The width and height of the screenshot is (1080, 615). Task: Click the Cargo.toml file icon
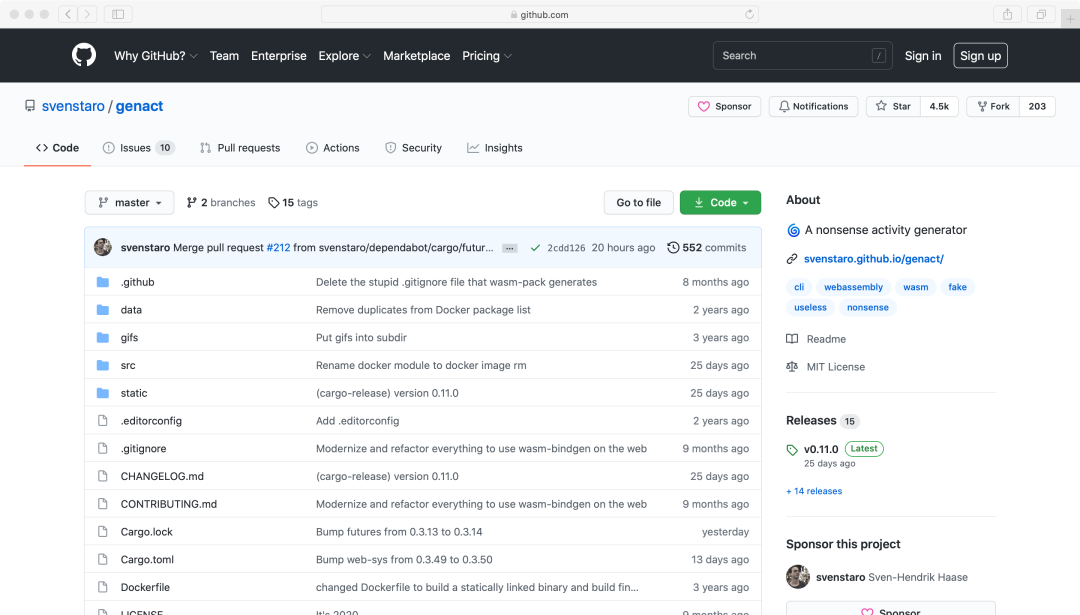tap(103, 559)
